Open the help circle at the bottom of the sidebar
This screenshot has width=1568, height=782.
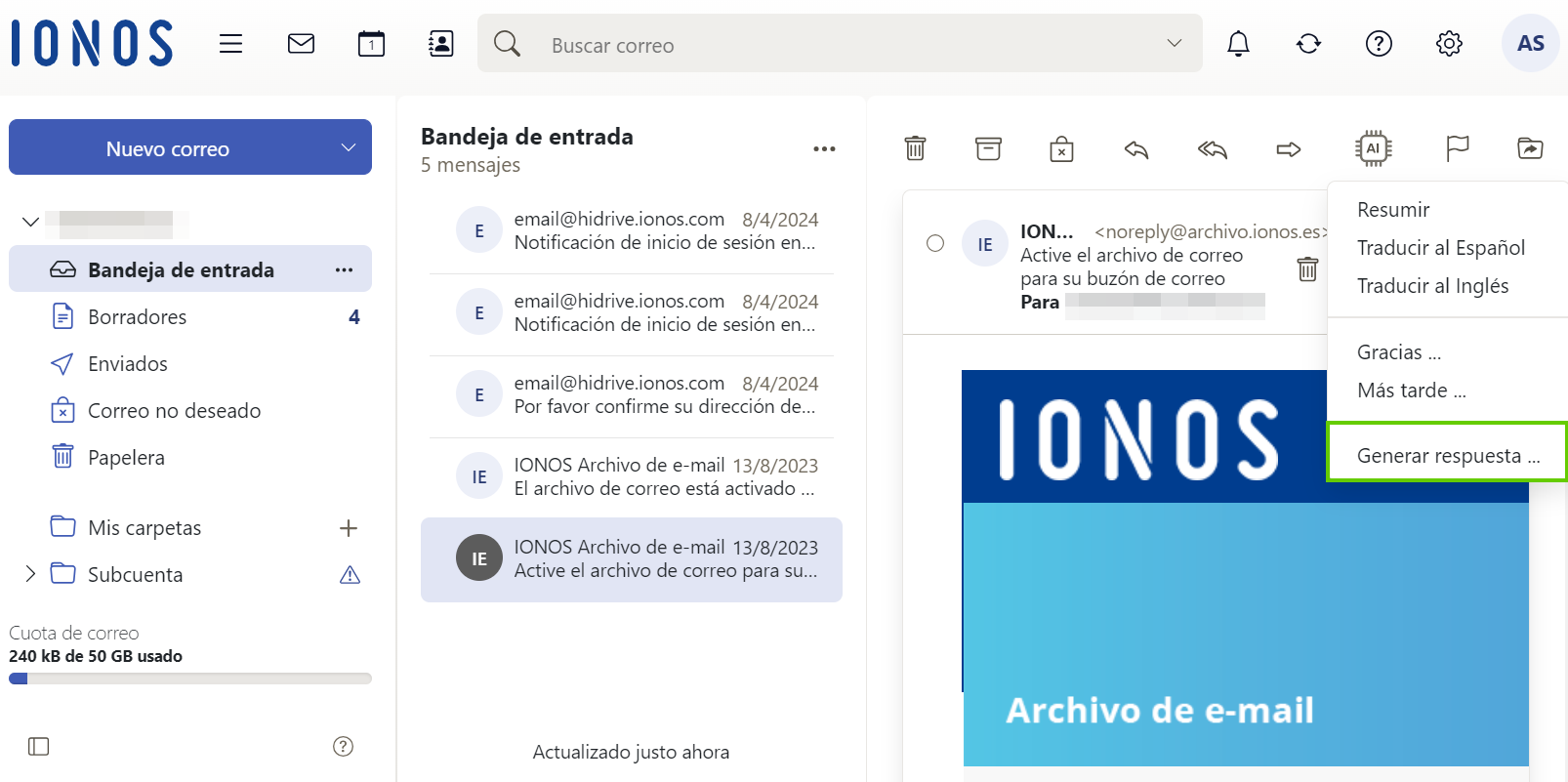pos(343,747)
